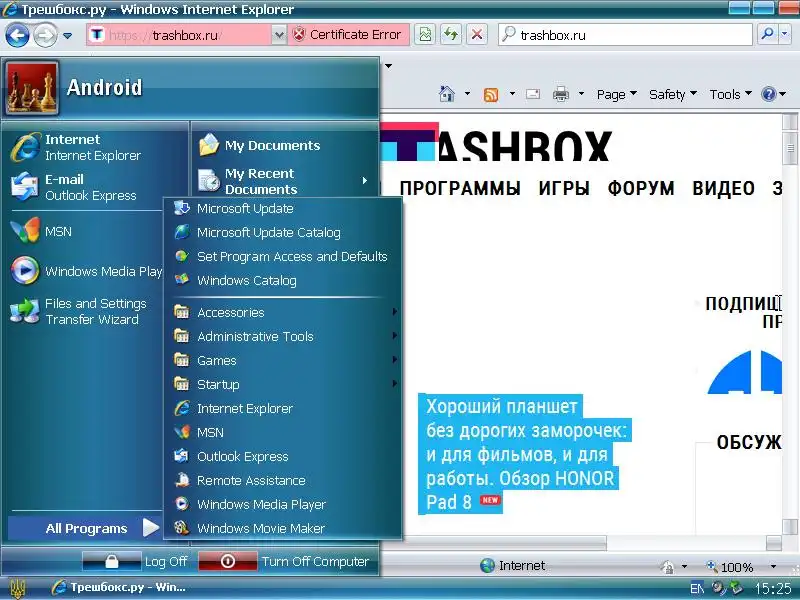Open the Home button dropdown arrow
The height and width of the screenshot is (600, 800).
tap(467, 94)
